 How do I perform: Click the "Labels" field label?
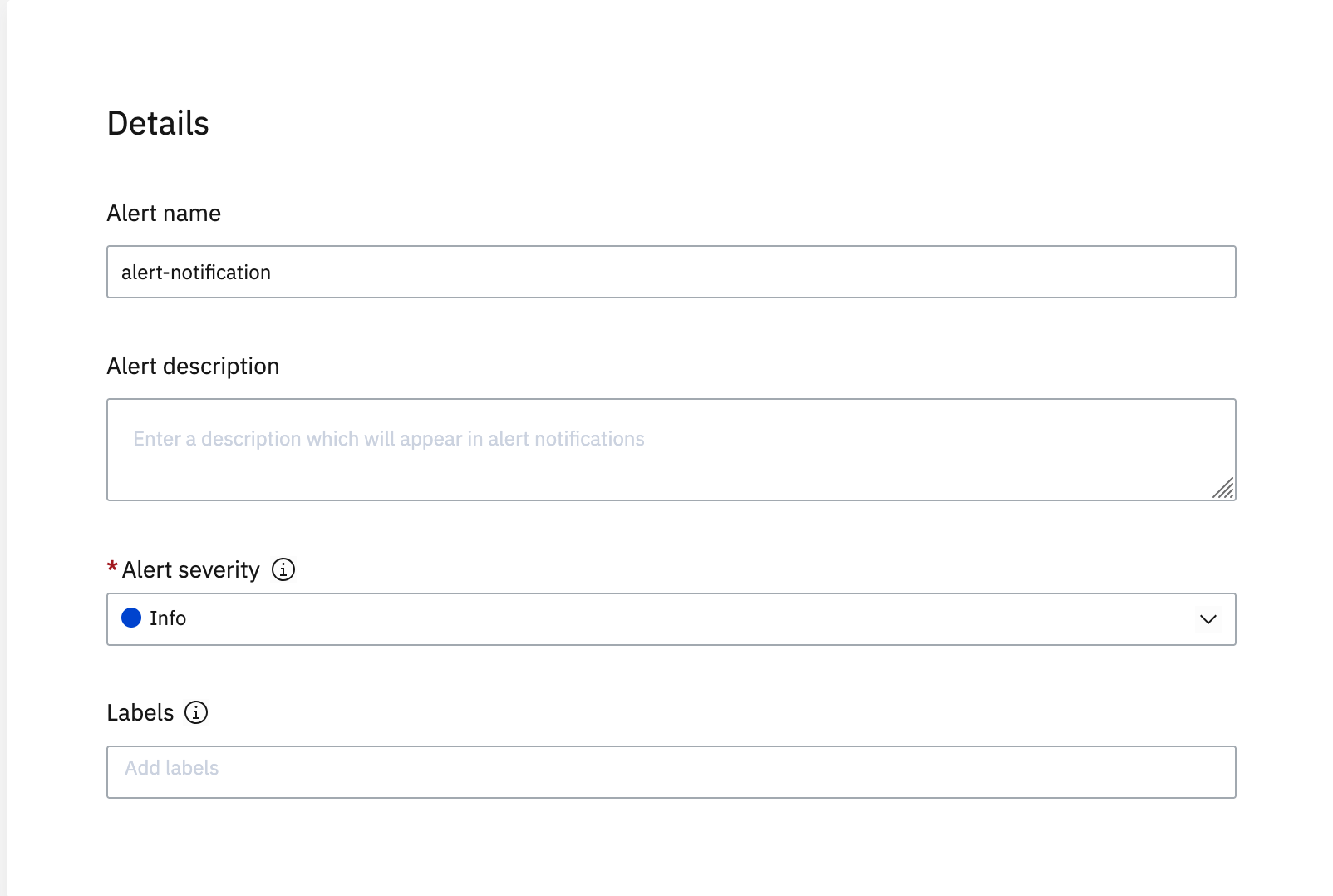point(140,713)
